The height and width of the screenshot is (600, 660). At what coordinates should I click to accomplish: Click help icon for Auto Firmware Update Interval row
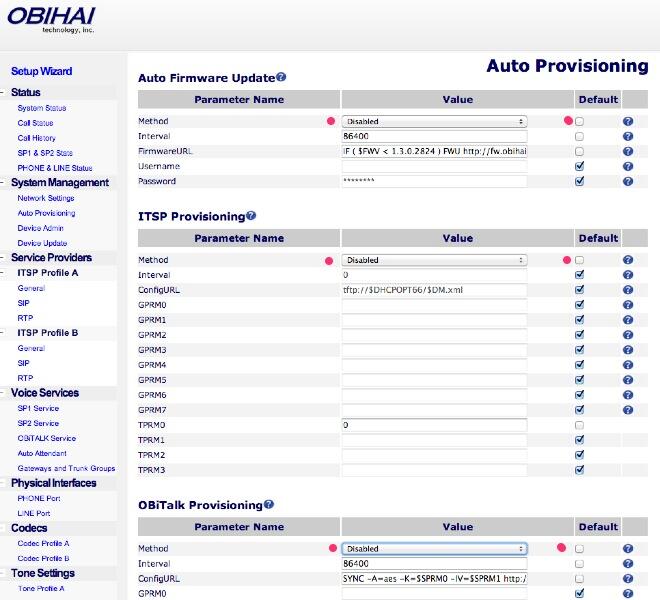point(628,136)
